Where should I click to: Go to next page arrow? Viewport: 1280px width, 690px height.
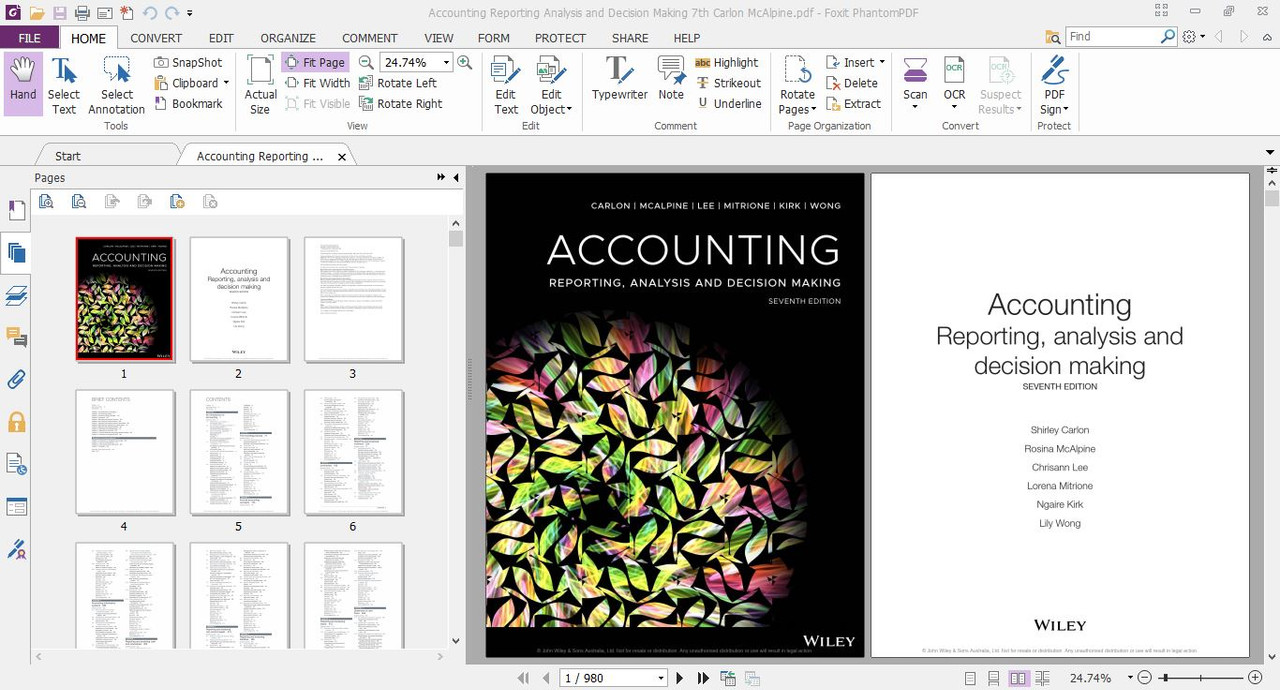click(x=680, y=678)
